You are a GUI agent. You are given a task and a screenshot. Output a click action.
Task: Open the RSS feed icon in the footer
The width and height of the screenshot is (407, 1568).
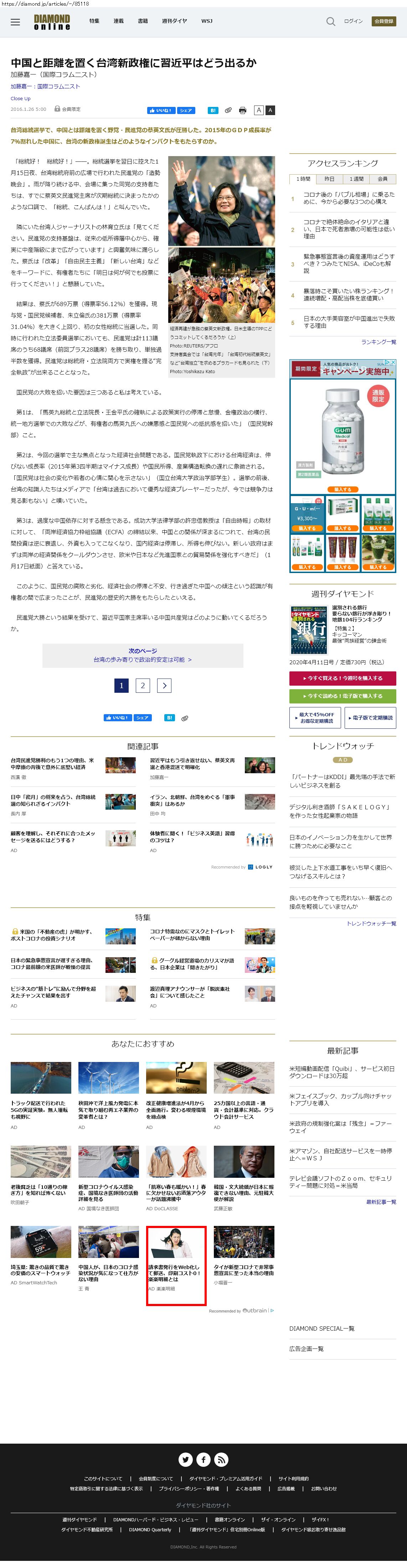pyautogui.click(x=221, y=1459)
